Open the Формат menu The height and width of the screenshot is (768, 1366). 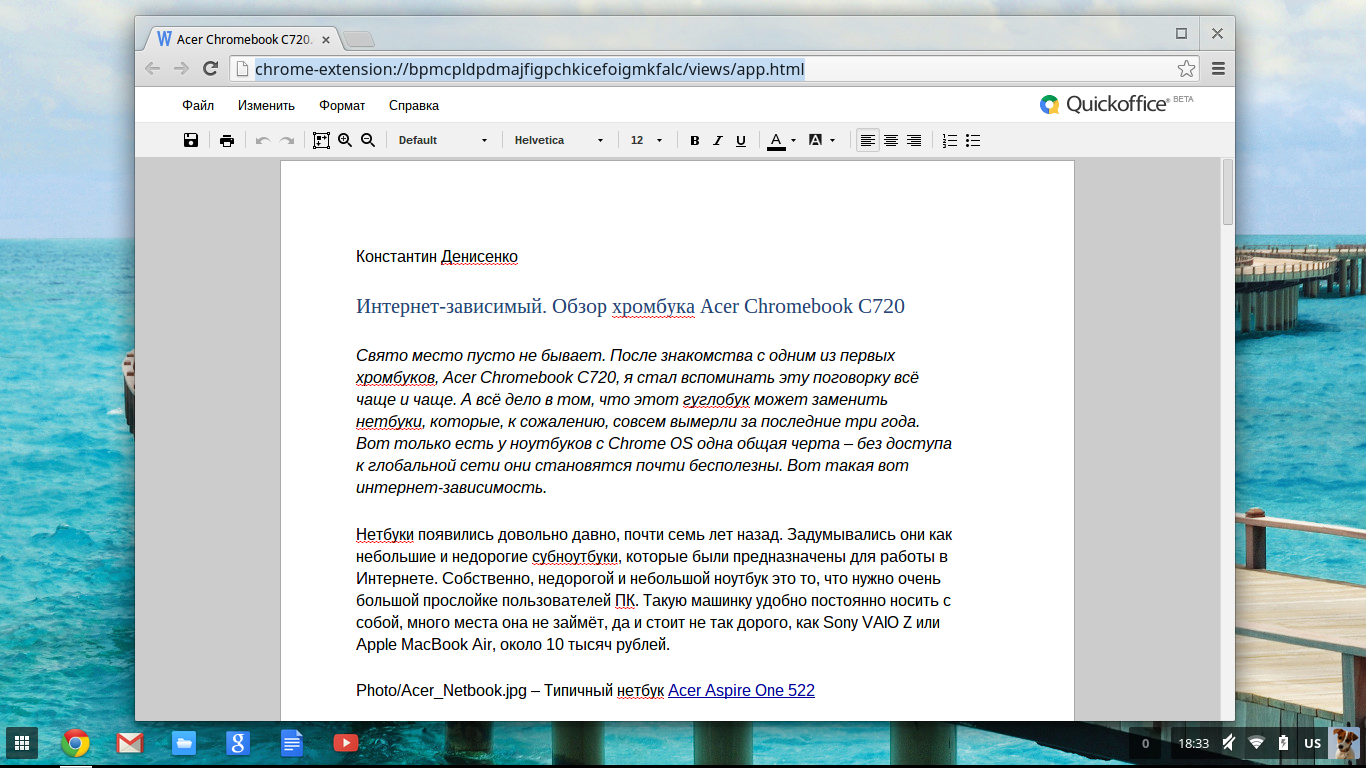point(342,105)
